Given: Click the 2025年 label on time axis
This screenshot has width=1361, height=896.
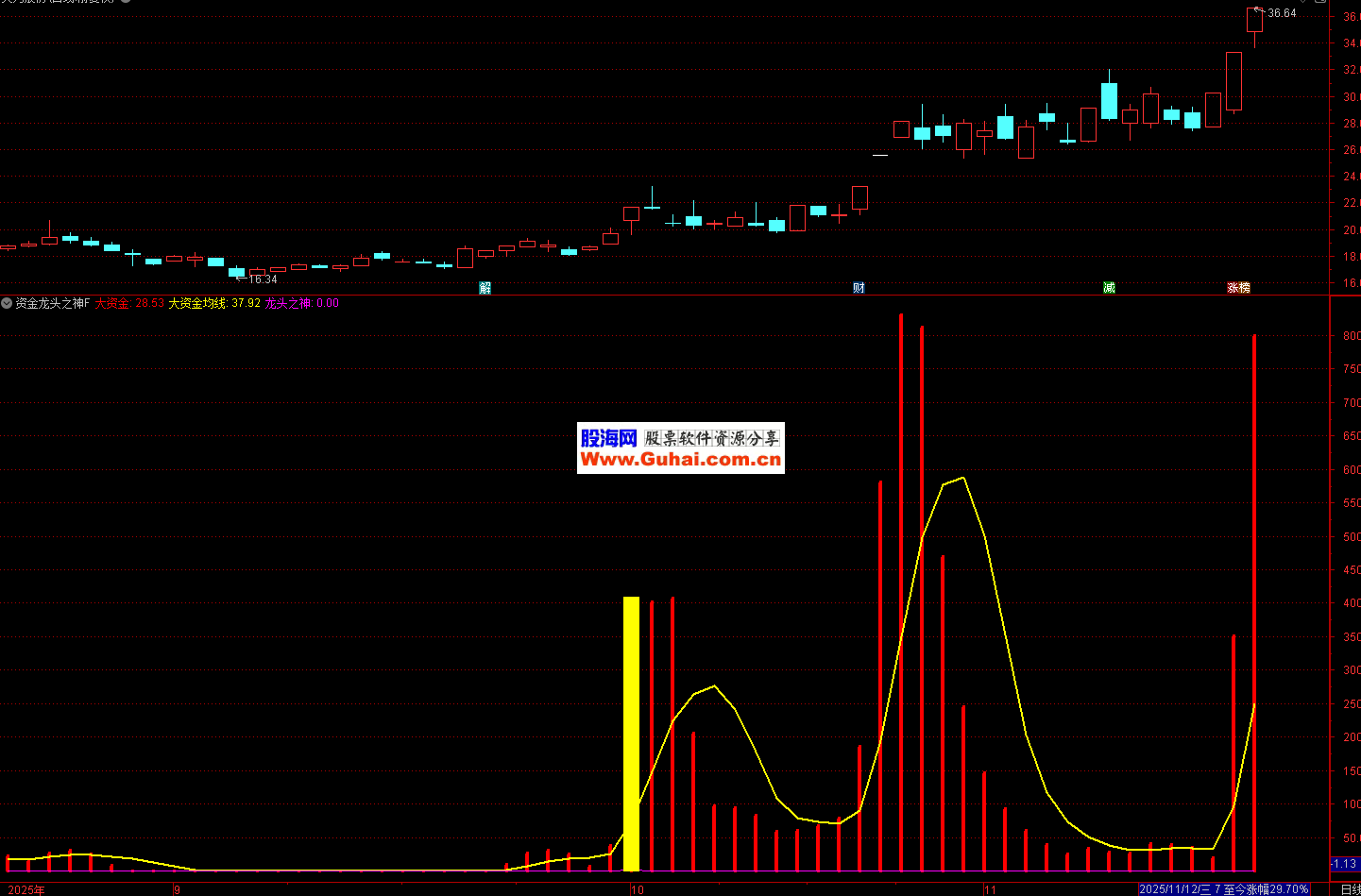Looking at the screenshot, I should (x=26, y=889).
